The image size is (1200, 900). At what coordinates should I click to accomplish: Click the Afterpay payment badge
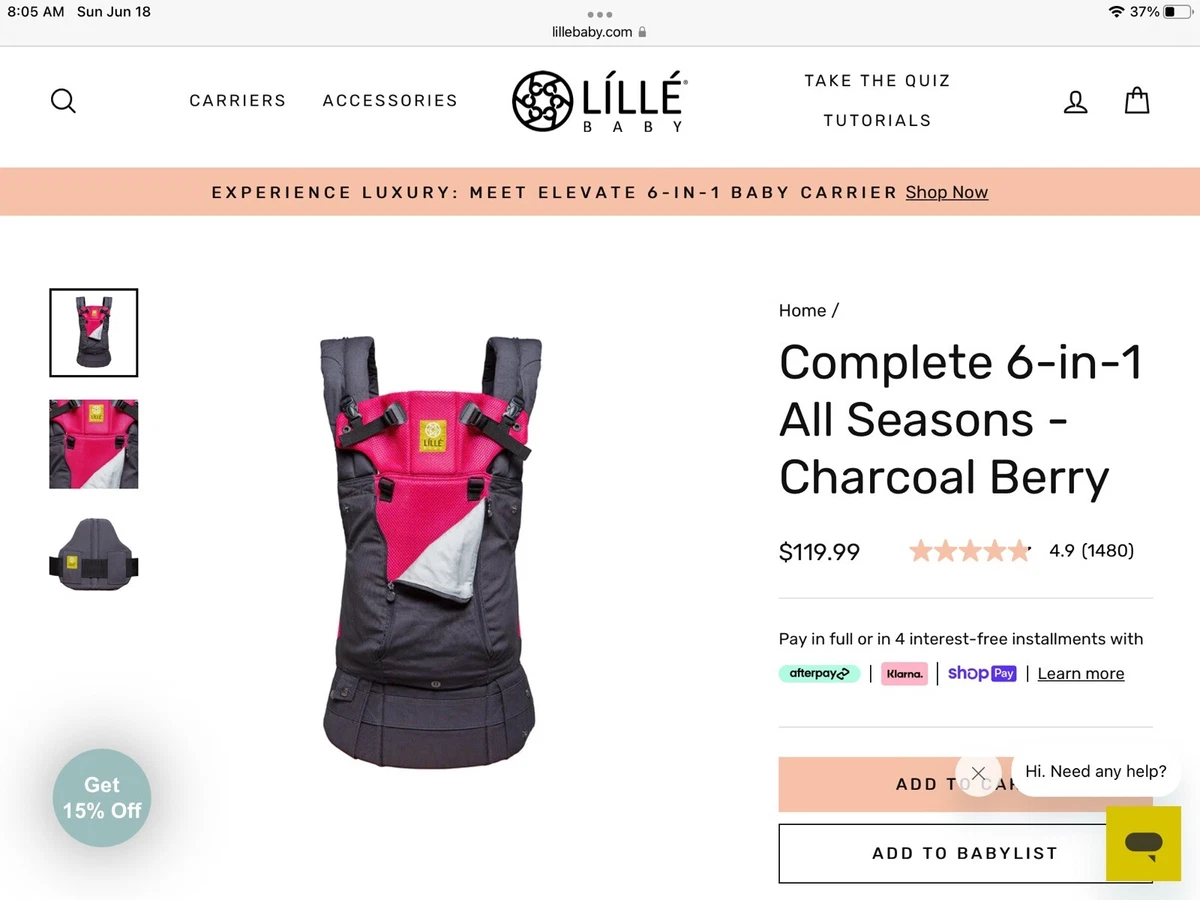819,673
